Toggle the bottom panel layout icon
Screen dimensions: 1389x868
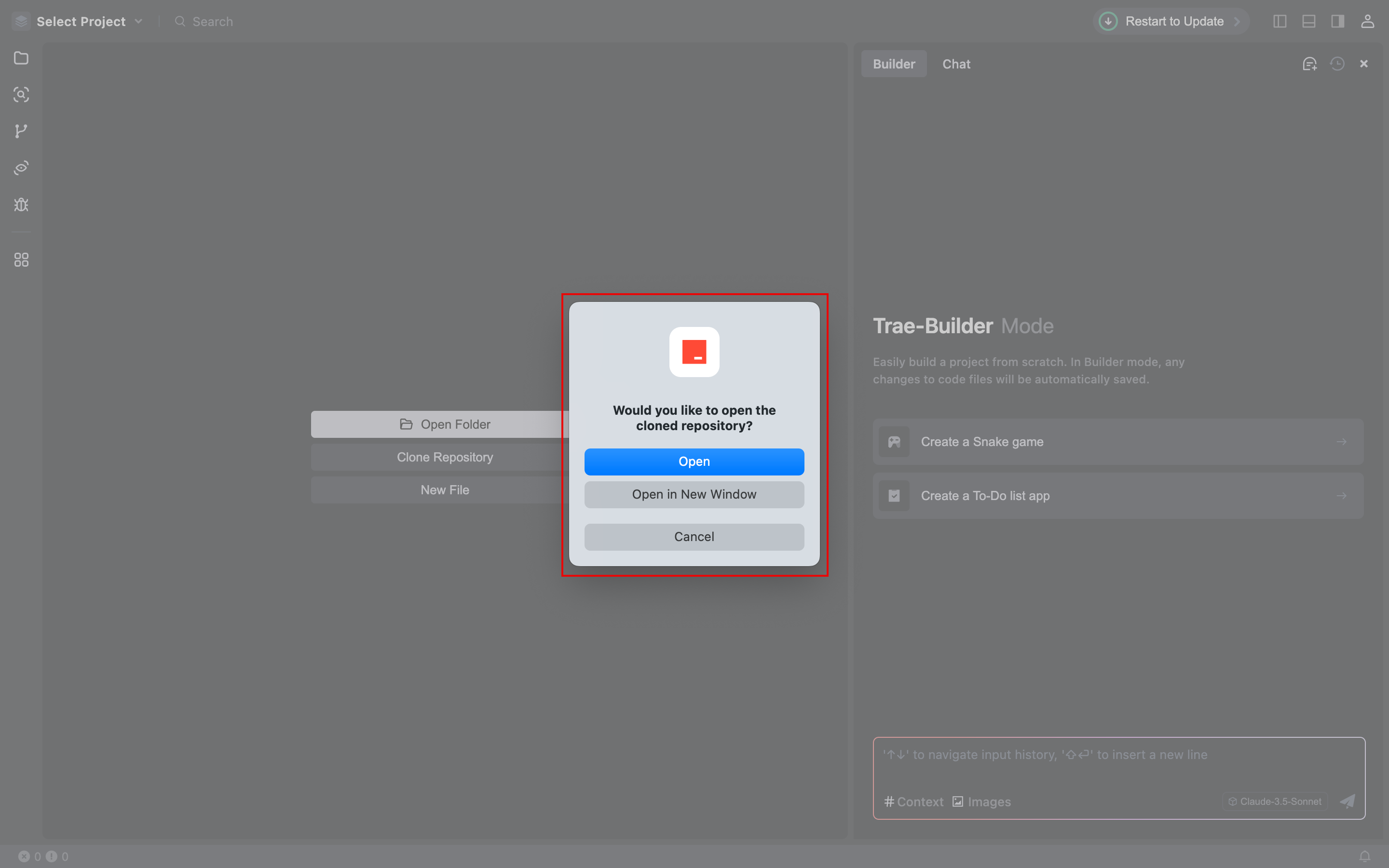(1308, 21)
